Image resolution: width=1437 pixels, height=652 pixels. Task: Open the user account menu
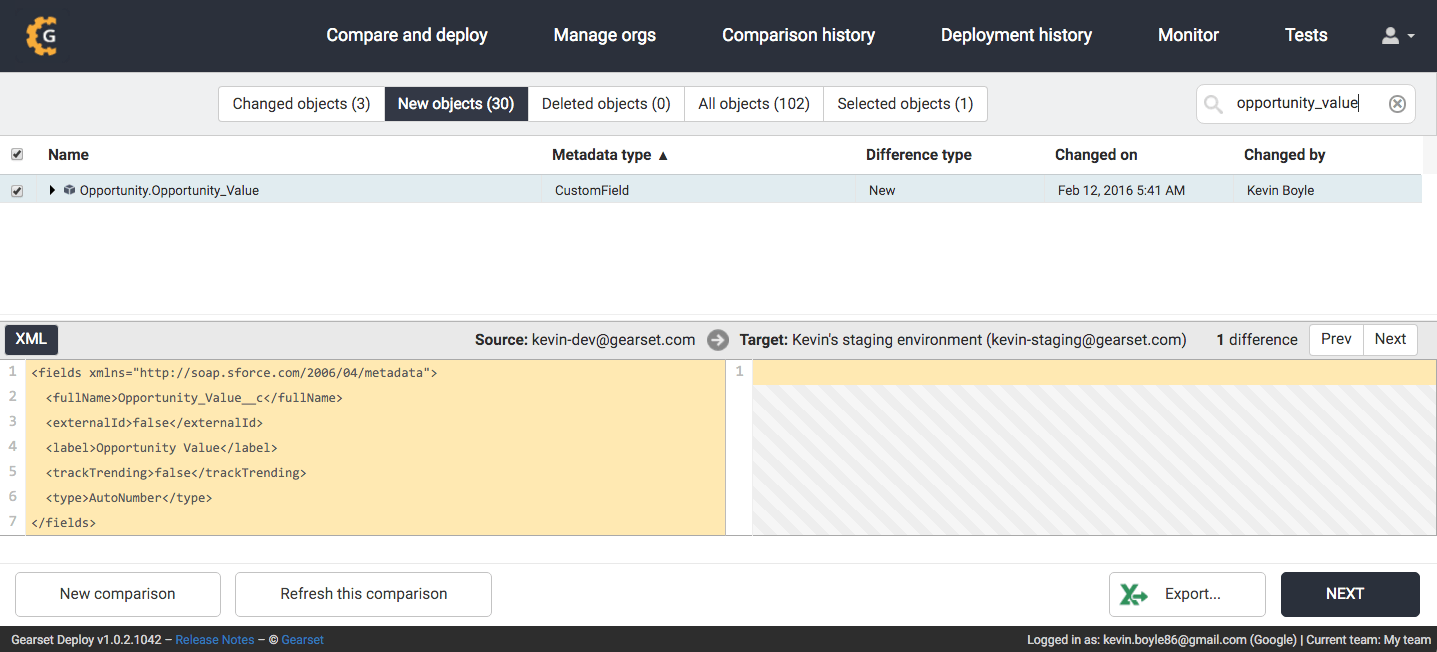1397,36
